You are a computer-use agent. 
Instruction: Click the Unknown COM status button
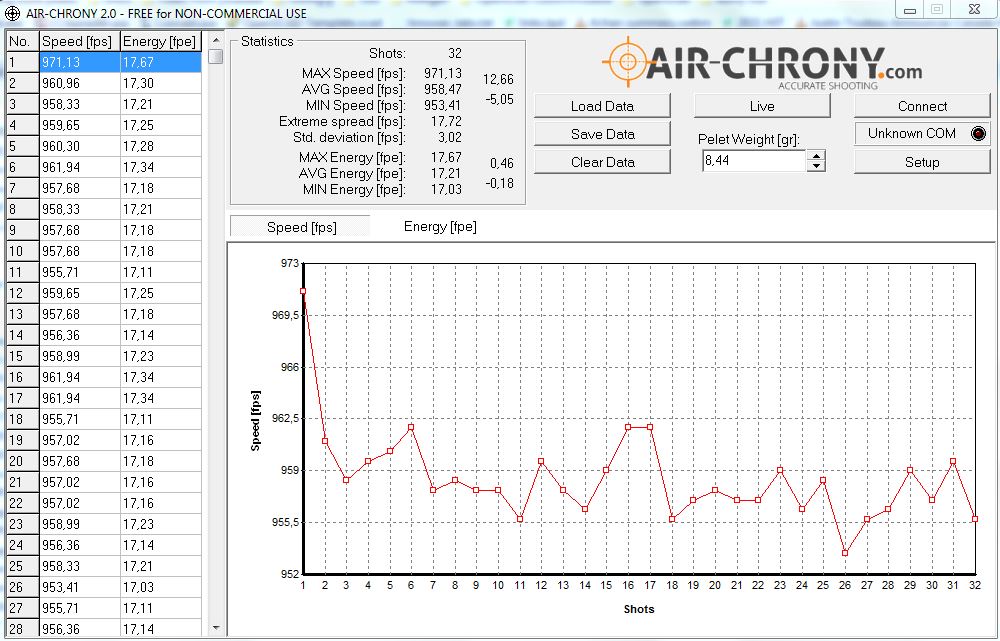point(922,134)
